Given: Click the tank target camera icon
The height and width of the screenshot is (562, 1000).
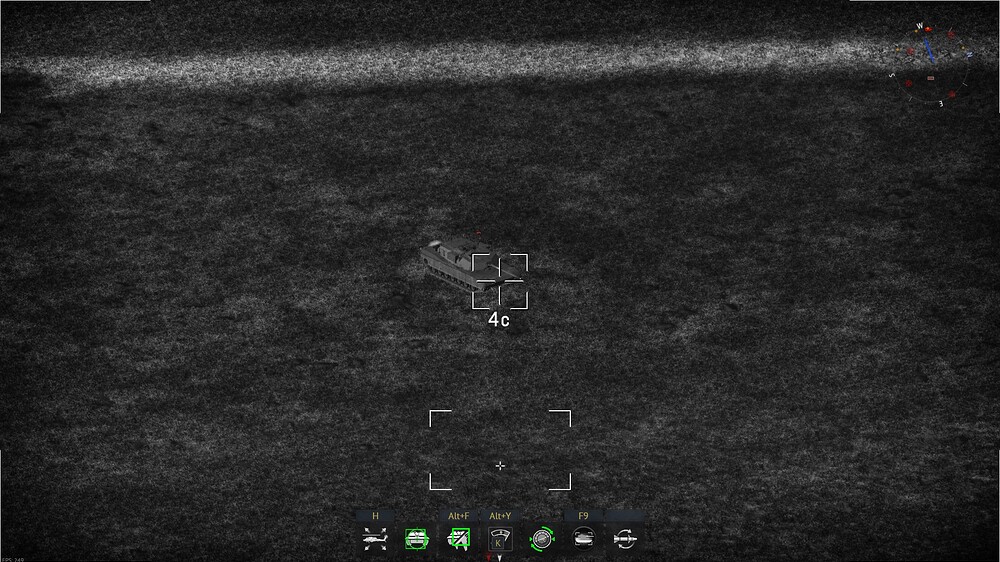Looking at the screenshot, I should [x=584, y=539].
